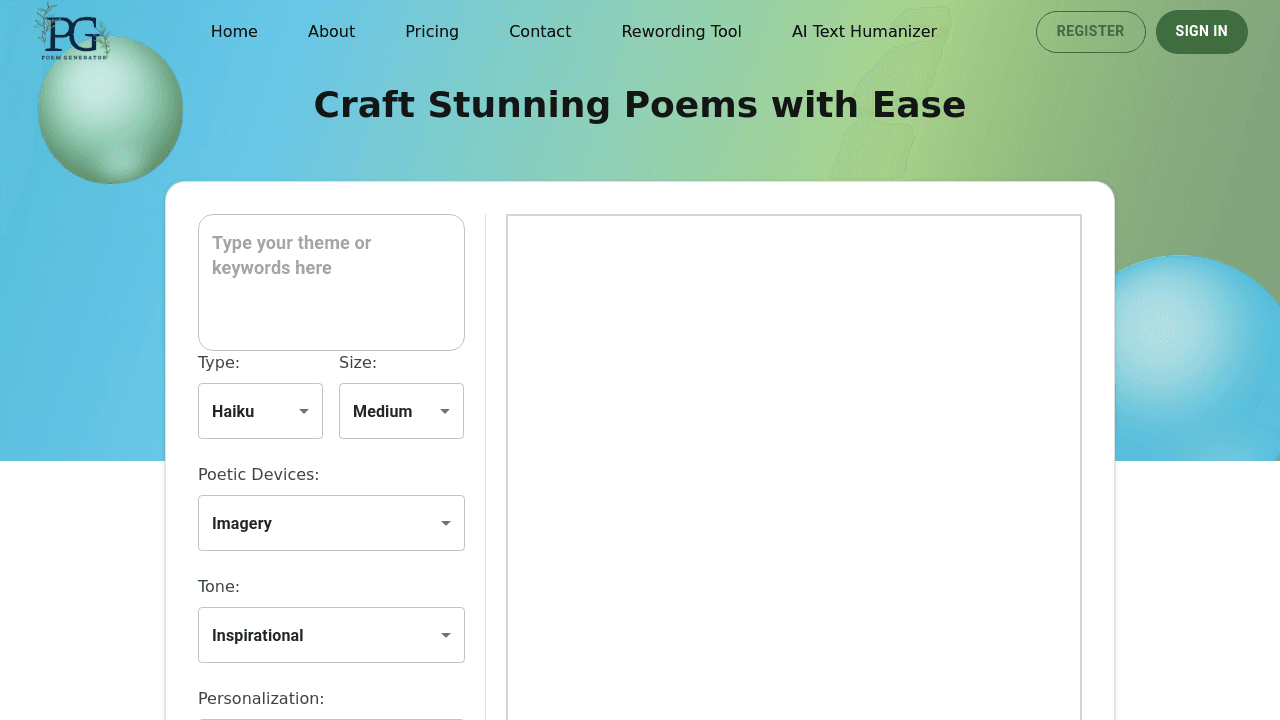The image size is (1280, 720).
Task: Click the Size dropdown chevron
Action: click(x=444, y=411)
